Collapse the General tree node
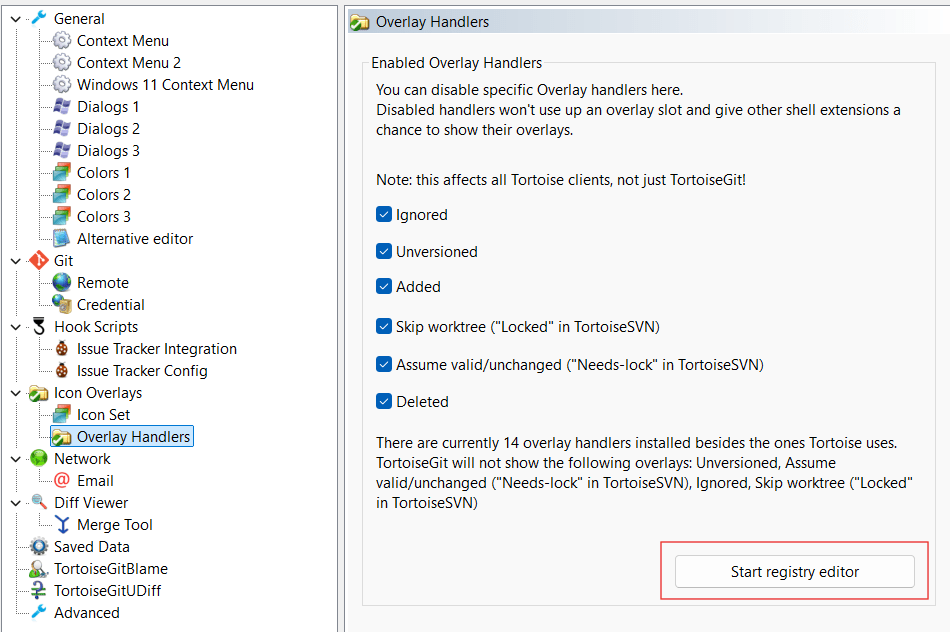Image resolution: width=950 pixels, height=632 pixels. [x=16, y=19]
